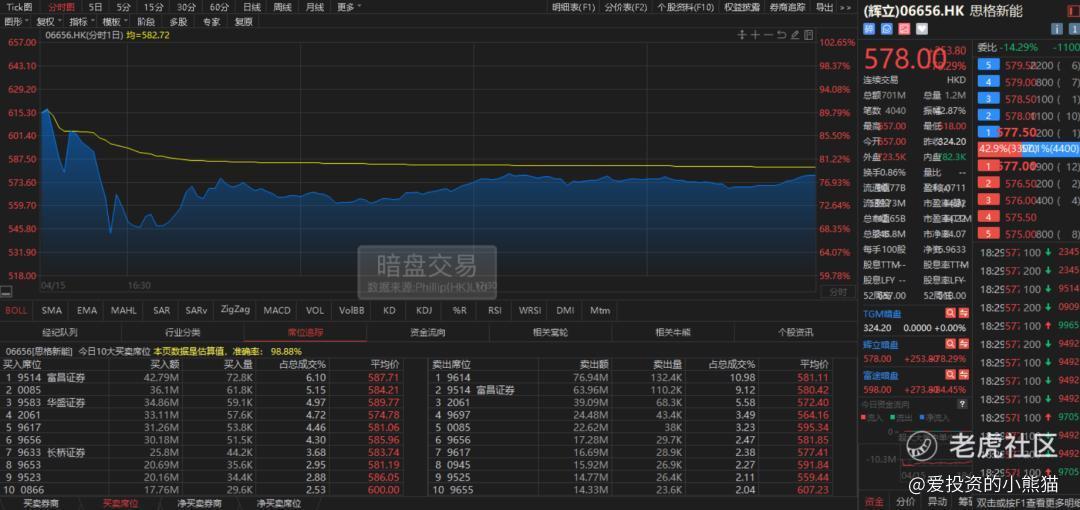Select the crosshair cursor chart tool
Screen dimensions: 1080x510
click(x=742, y=34)
